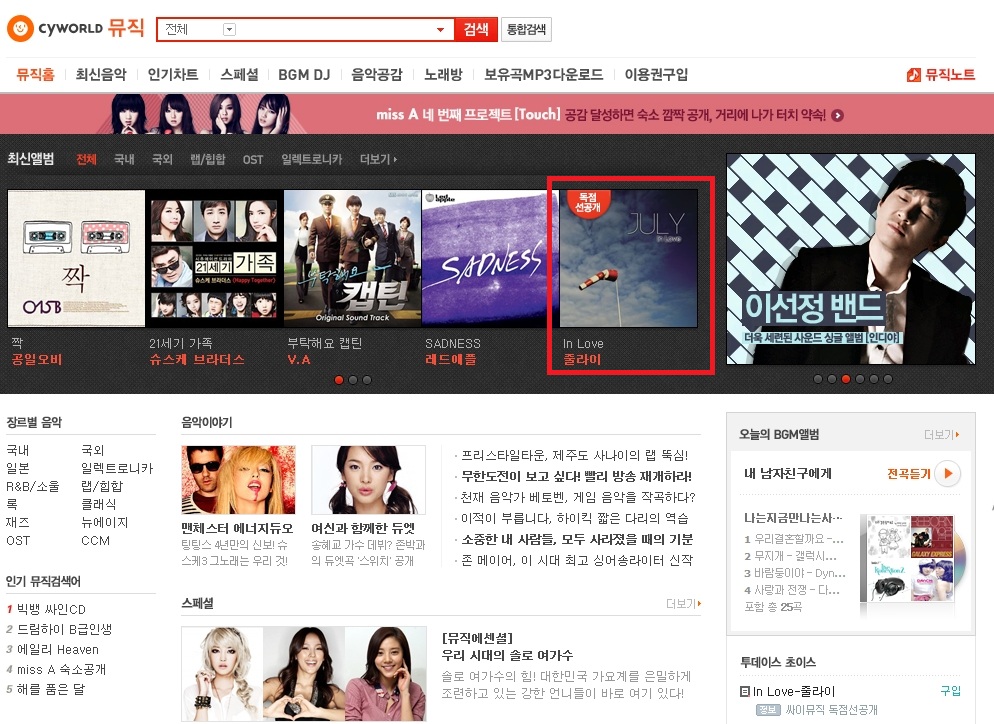
Task: Select the second dot under the album carousel
Action: [353, 380]
